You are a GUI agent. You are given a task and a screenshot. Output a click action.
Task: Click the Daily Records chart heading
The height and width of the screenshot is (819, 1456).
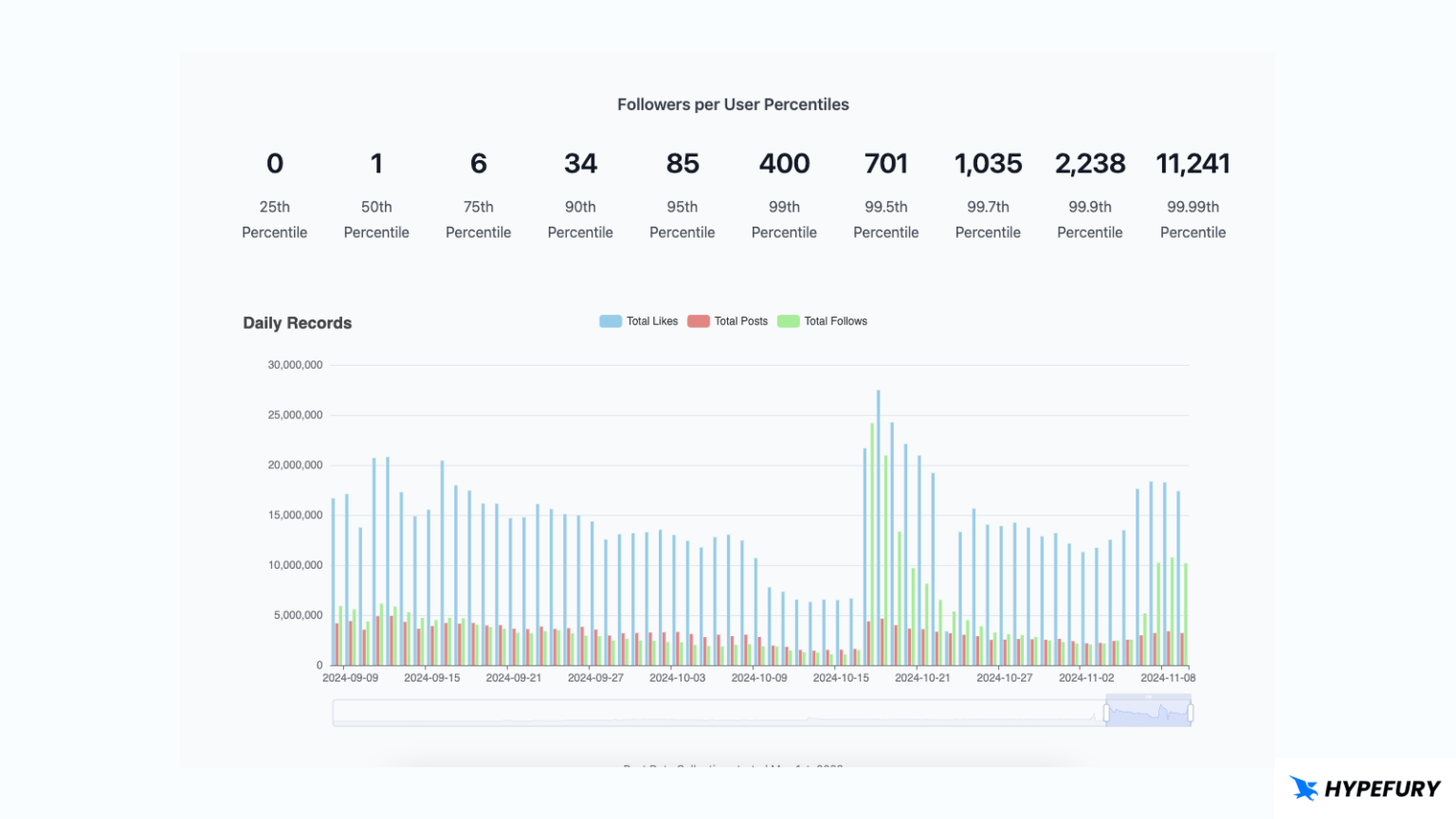tap(297, 323)
